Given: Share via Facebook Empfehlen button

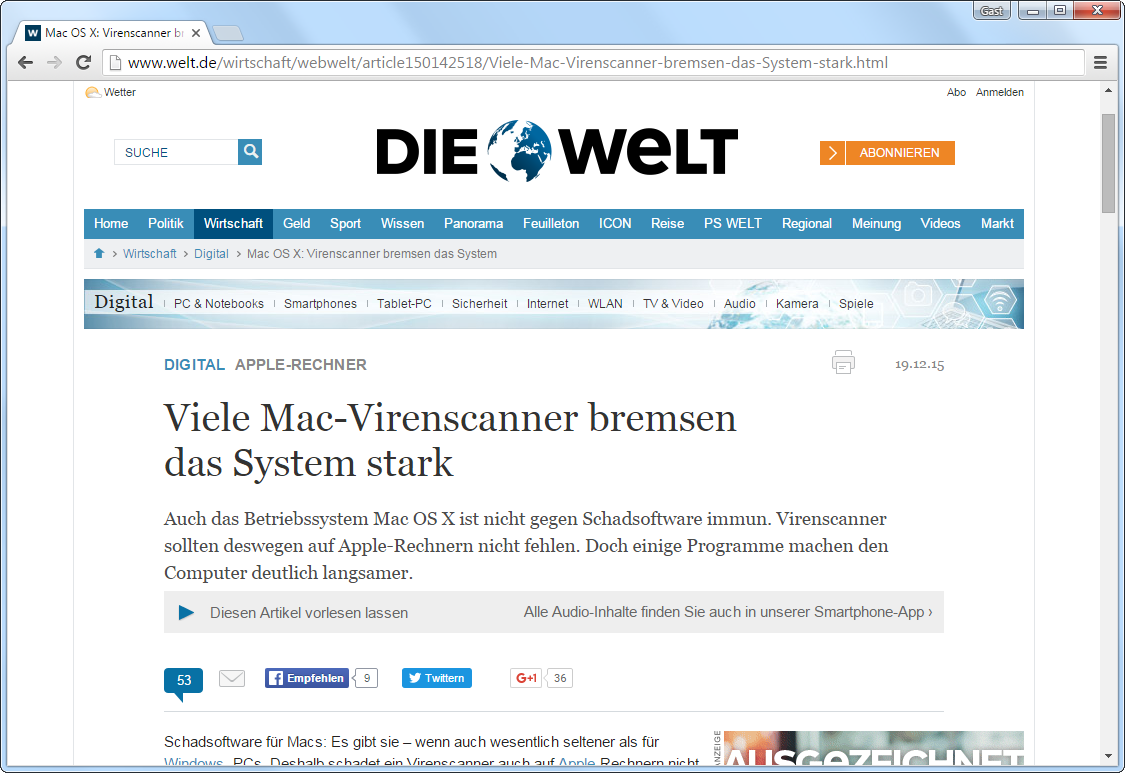Looking at the screenshot, I should coord(306,678).
